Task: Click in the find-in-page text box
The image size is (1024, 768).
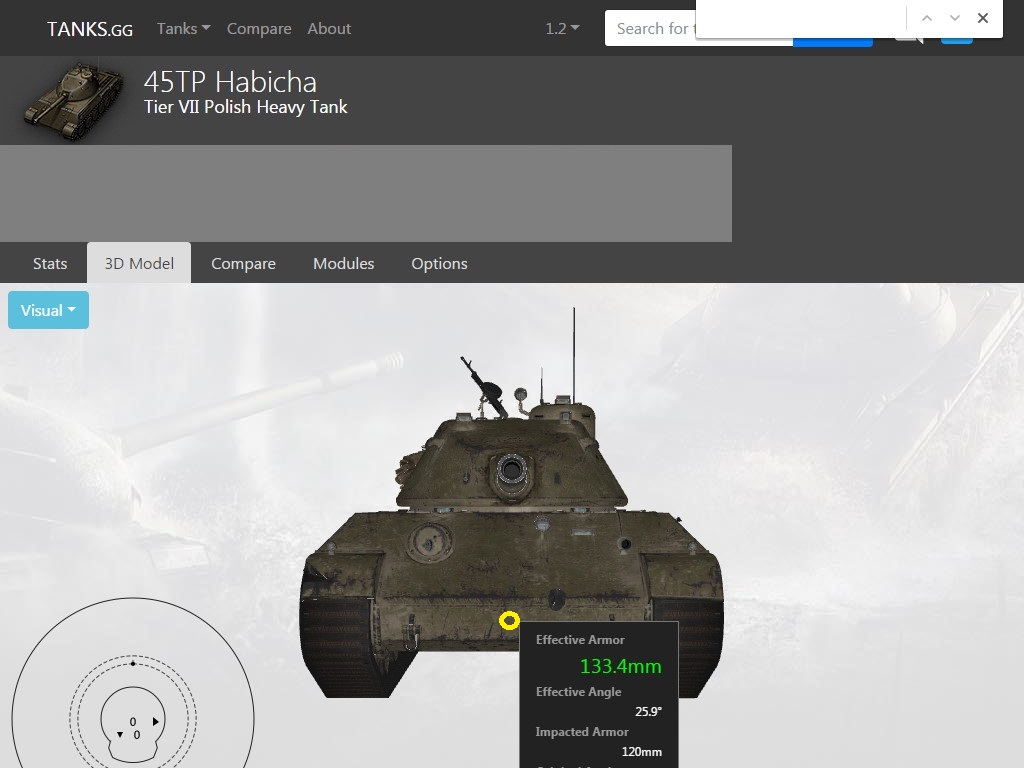Action: pos(802,18)
